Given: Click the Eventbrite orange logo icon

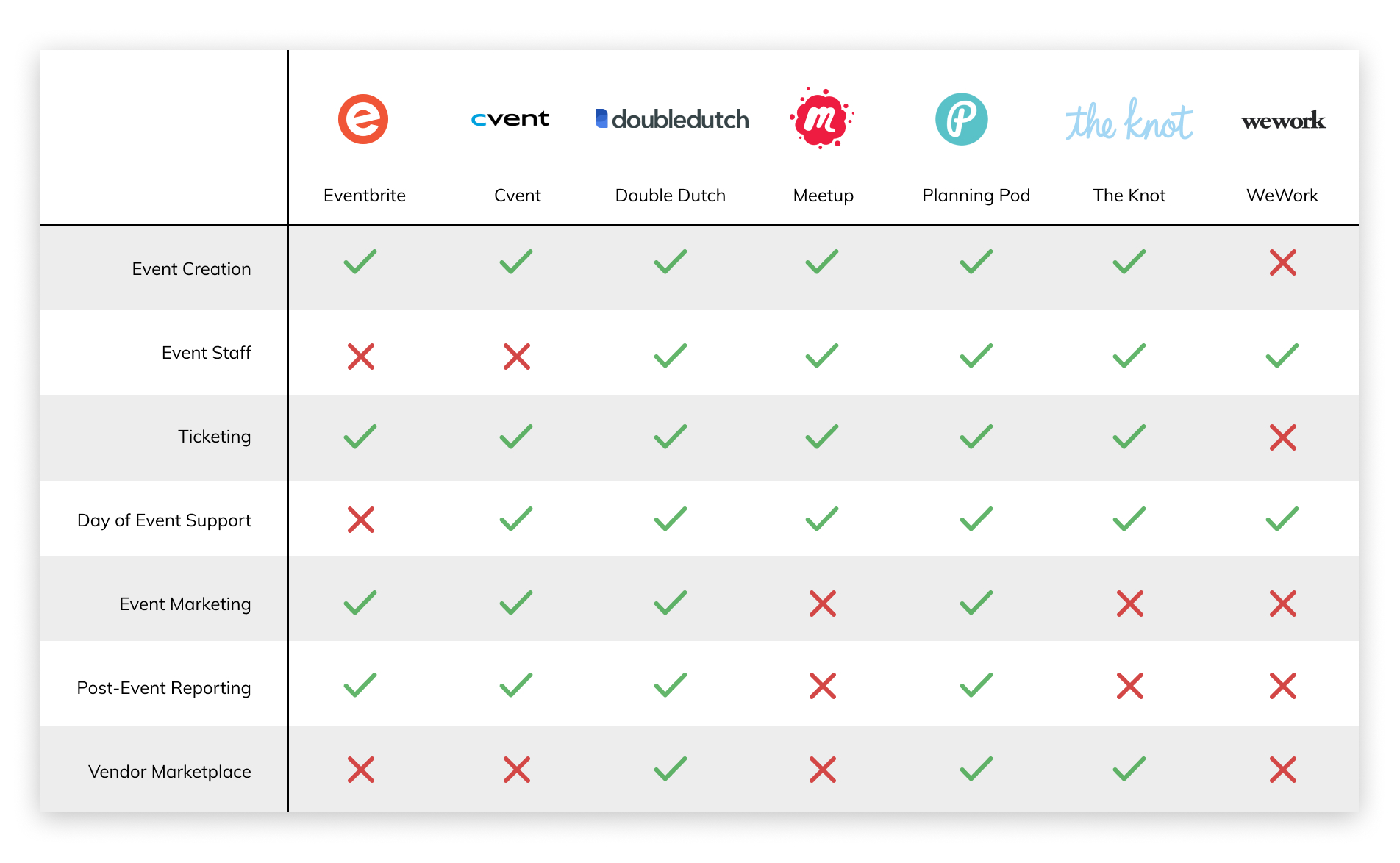Looking at the screenshot, I should click(363, 119).
